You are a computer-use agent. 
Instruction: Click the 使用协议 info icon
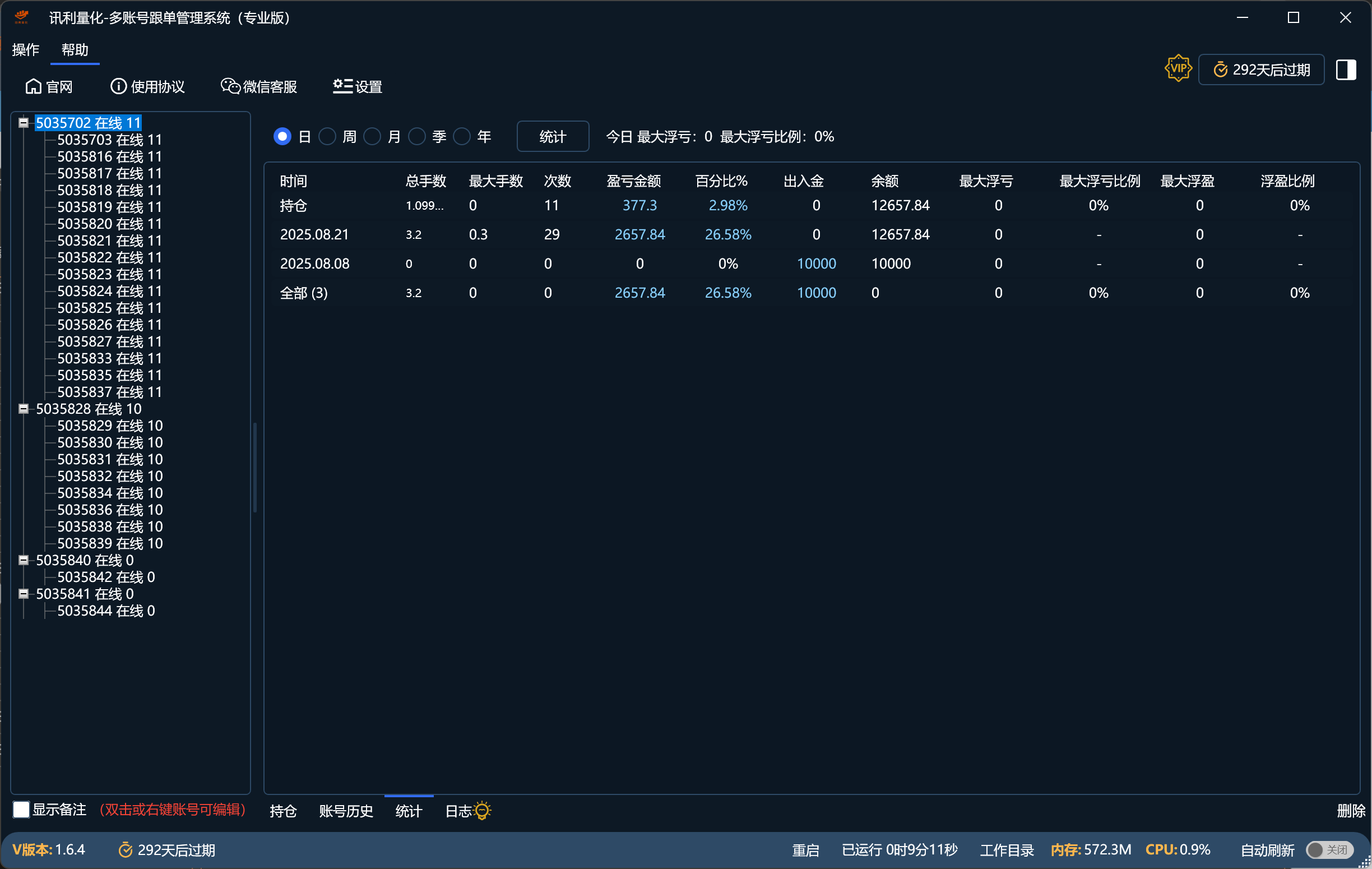(117, 86)
